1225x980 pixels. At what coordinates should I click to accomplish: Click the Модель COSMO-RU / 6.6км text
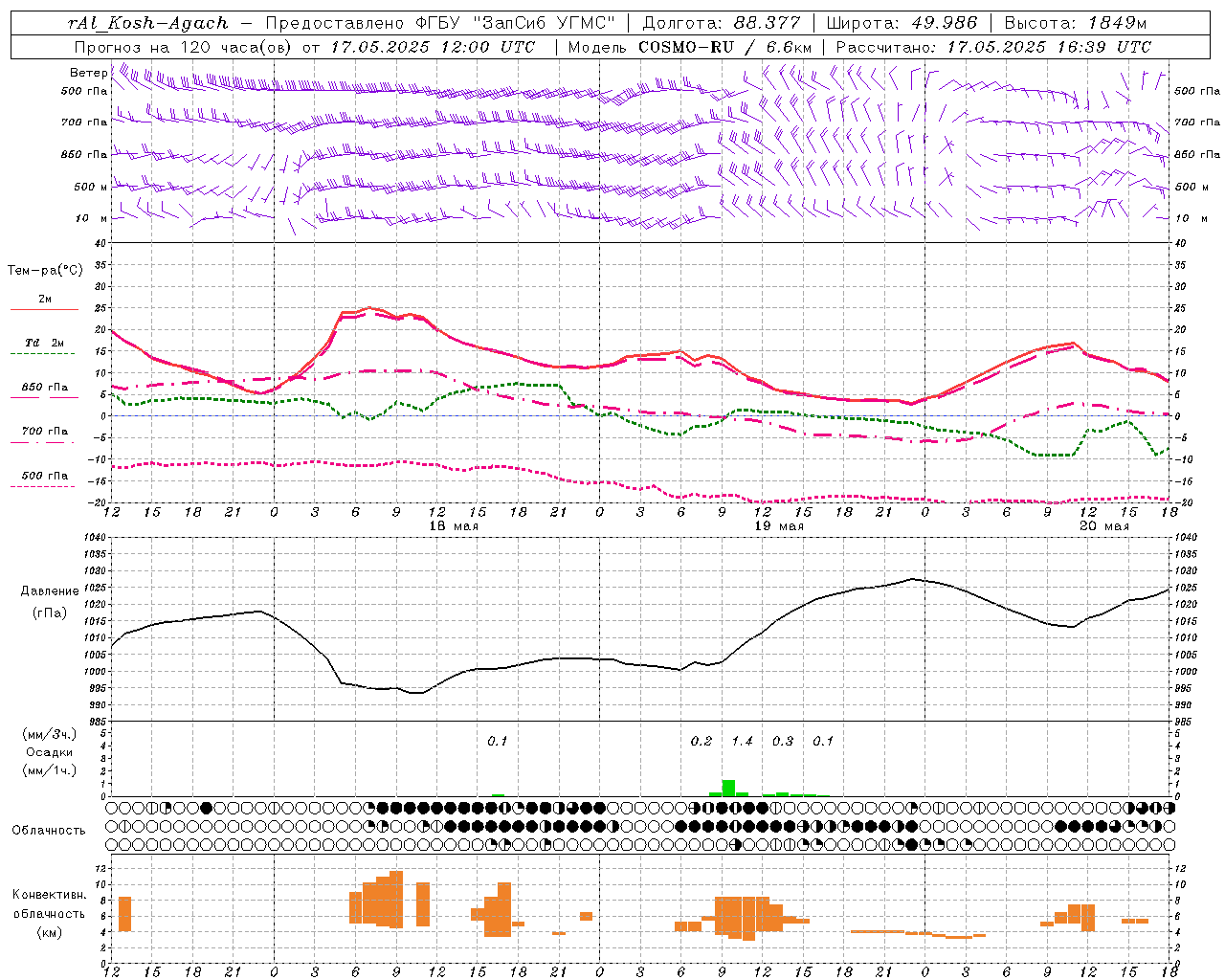pos(690,46)
